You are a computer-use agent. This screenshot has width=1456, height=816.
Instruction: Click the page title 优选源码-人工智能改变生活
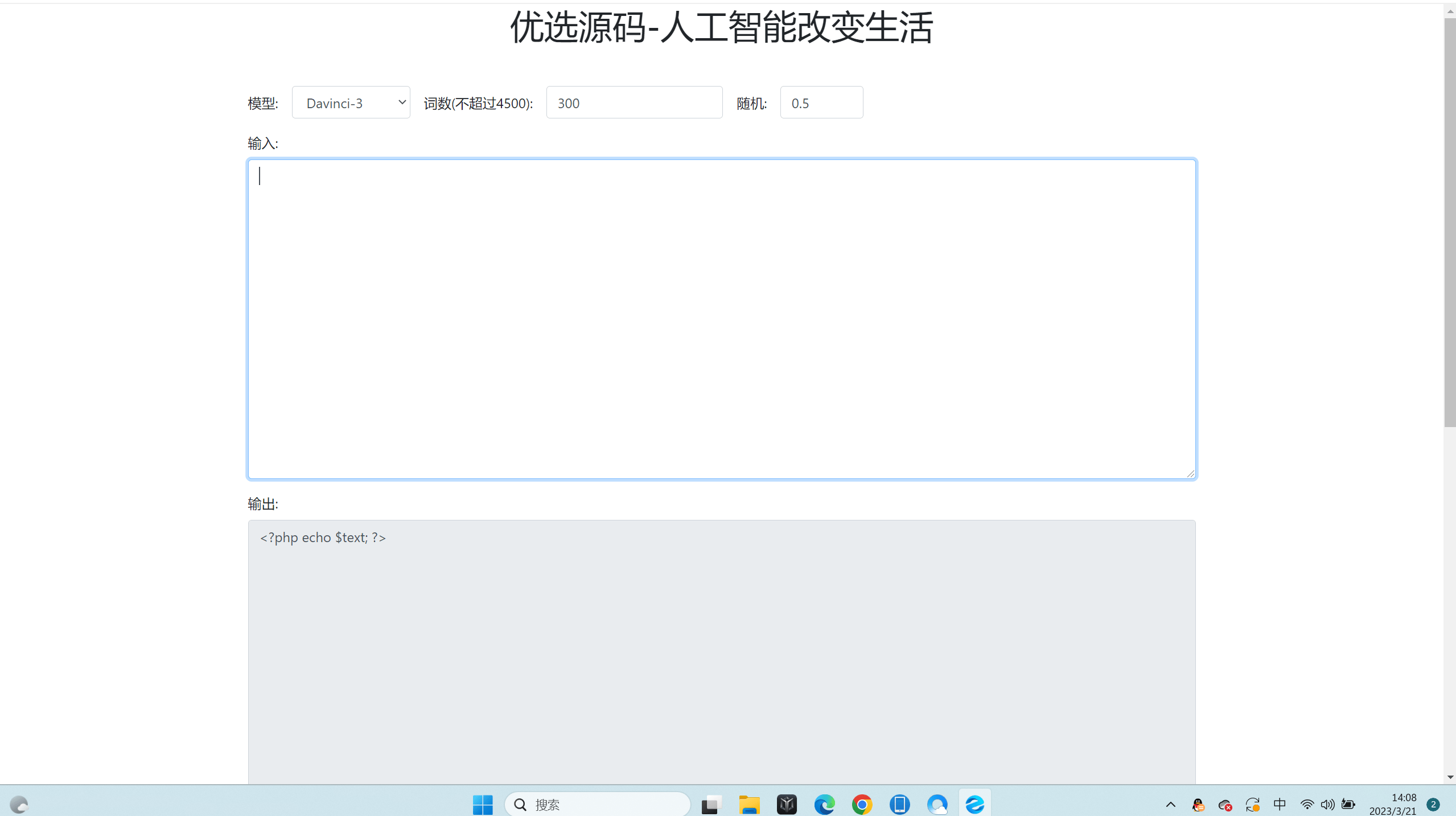[722, 27]
